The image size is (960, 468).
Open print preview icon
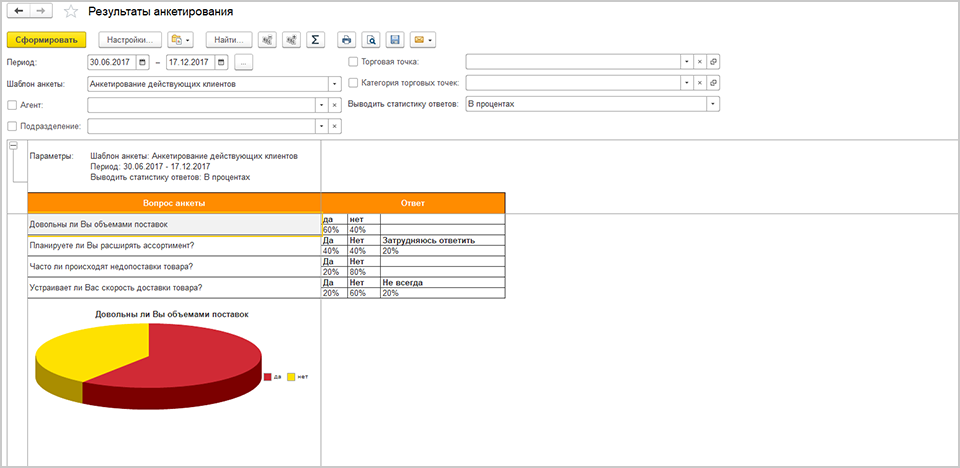370,40
